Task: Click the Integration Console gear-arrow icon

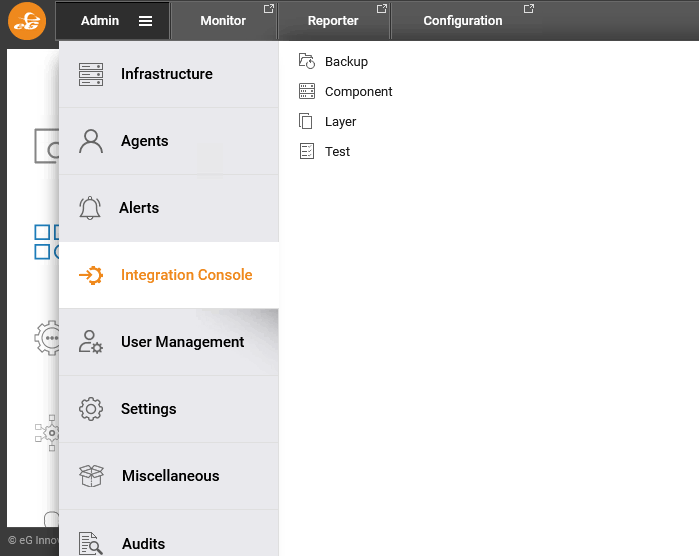Action: pos(91,275)
